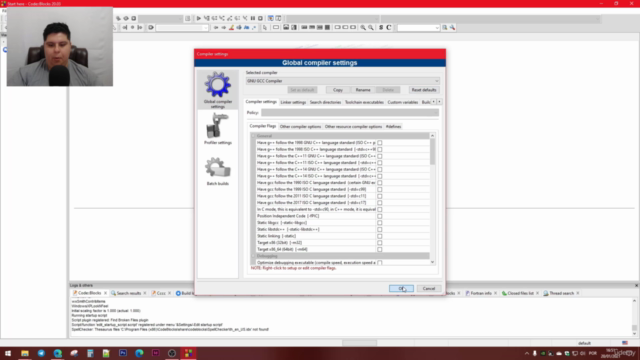This screenshot has width=640, height=360.
Task: Switch to Custom variables tab
Action: [402, 102]
